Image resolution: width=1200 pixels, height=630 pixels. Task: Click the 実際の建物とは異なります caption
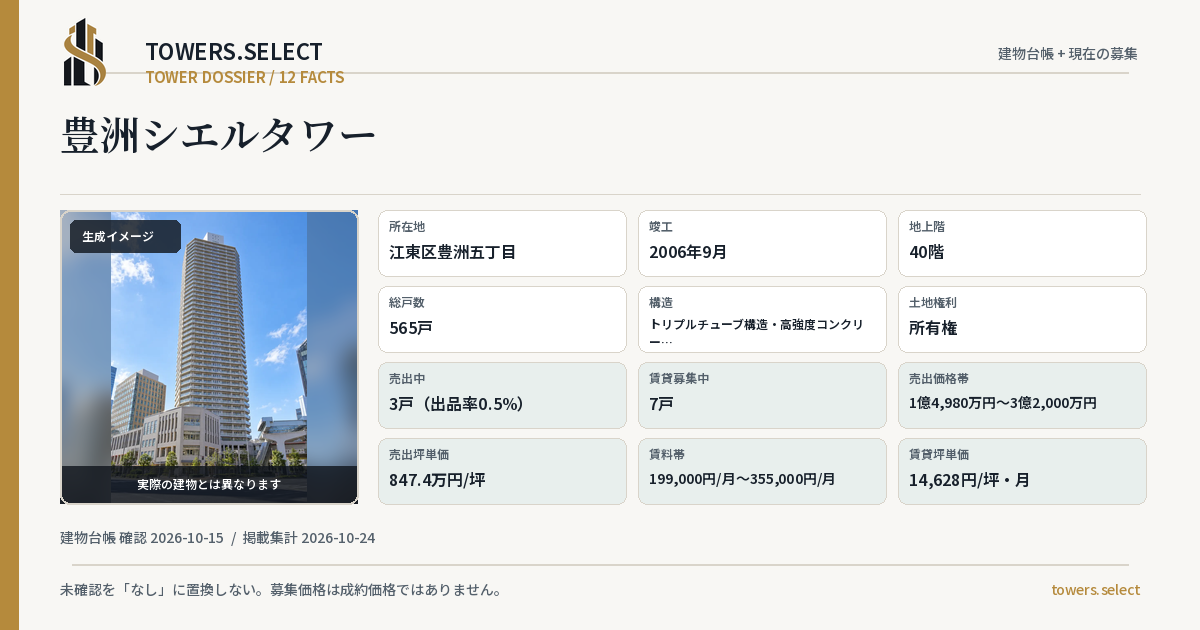point(209,484)
